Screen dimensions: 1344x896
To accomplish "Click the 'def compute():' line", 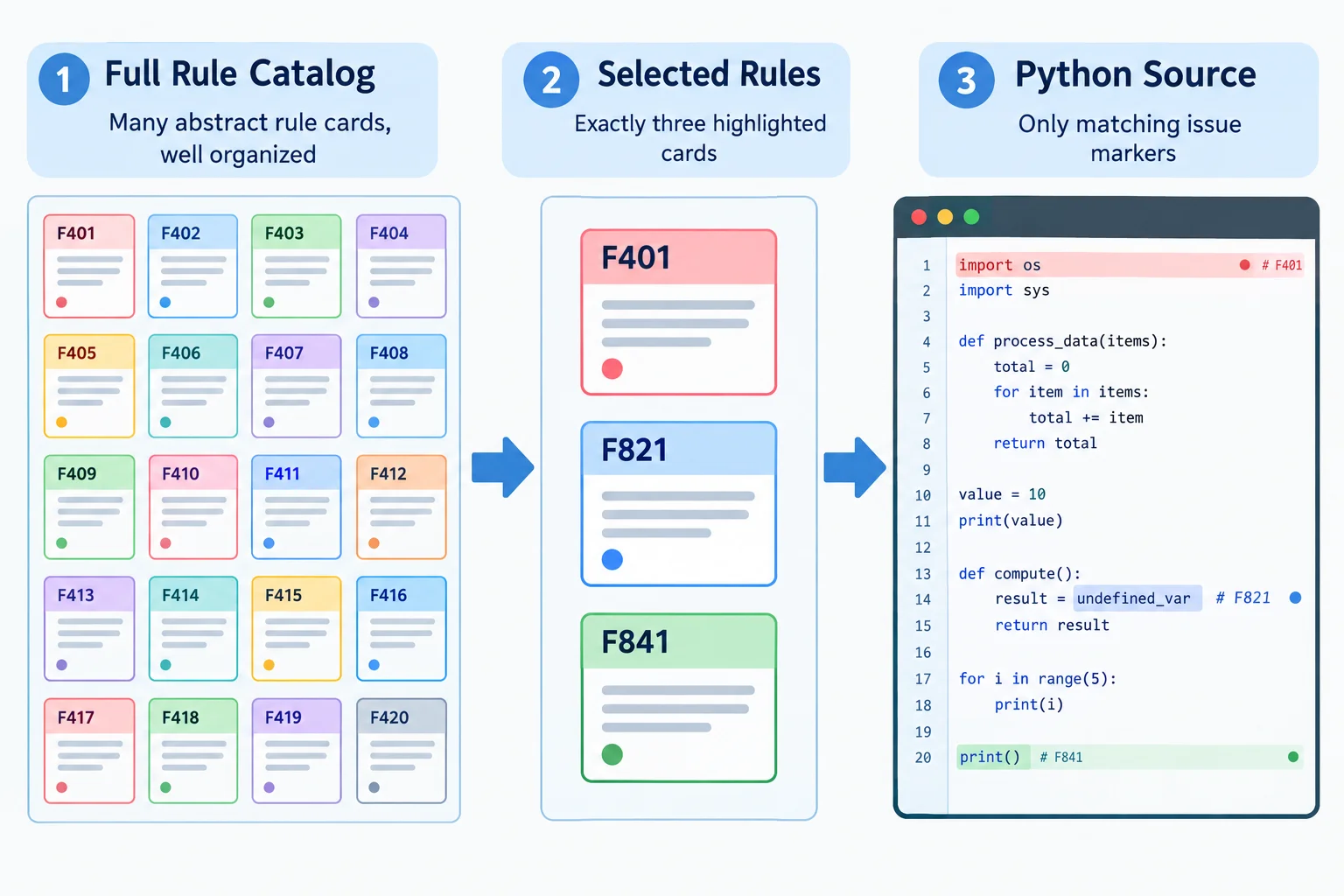I will tap(1019, 574).
